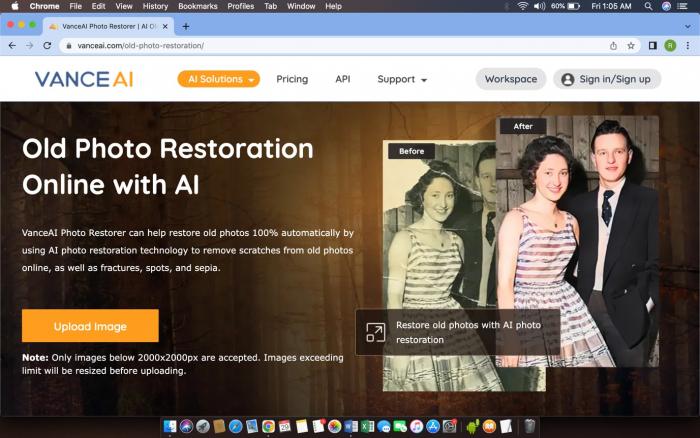700x438 pixels.
Task: Open the History menu
Action: [x=155, y=6]
